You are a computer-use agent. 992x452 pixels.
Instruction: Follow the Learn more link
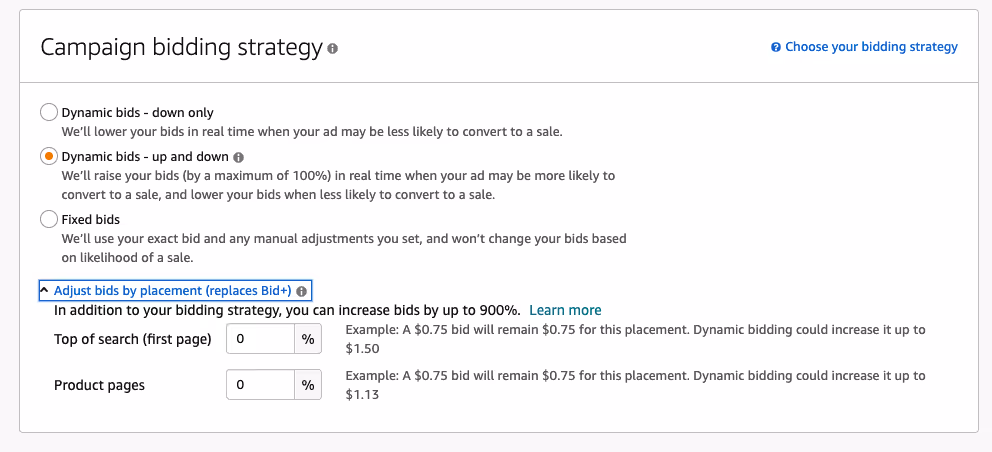[x=565, y=310]
